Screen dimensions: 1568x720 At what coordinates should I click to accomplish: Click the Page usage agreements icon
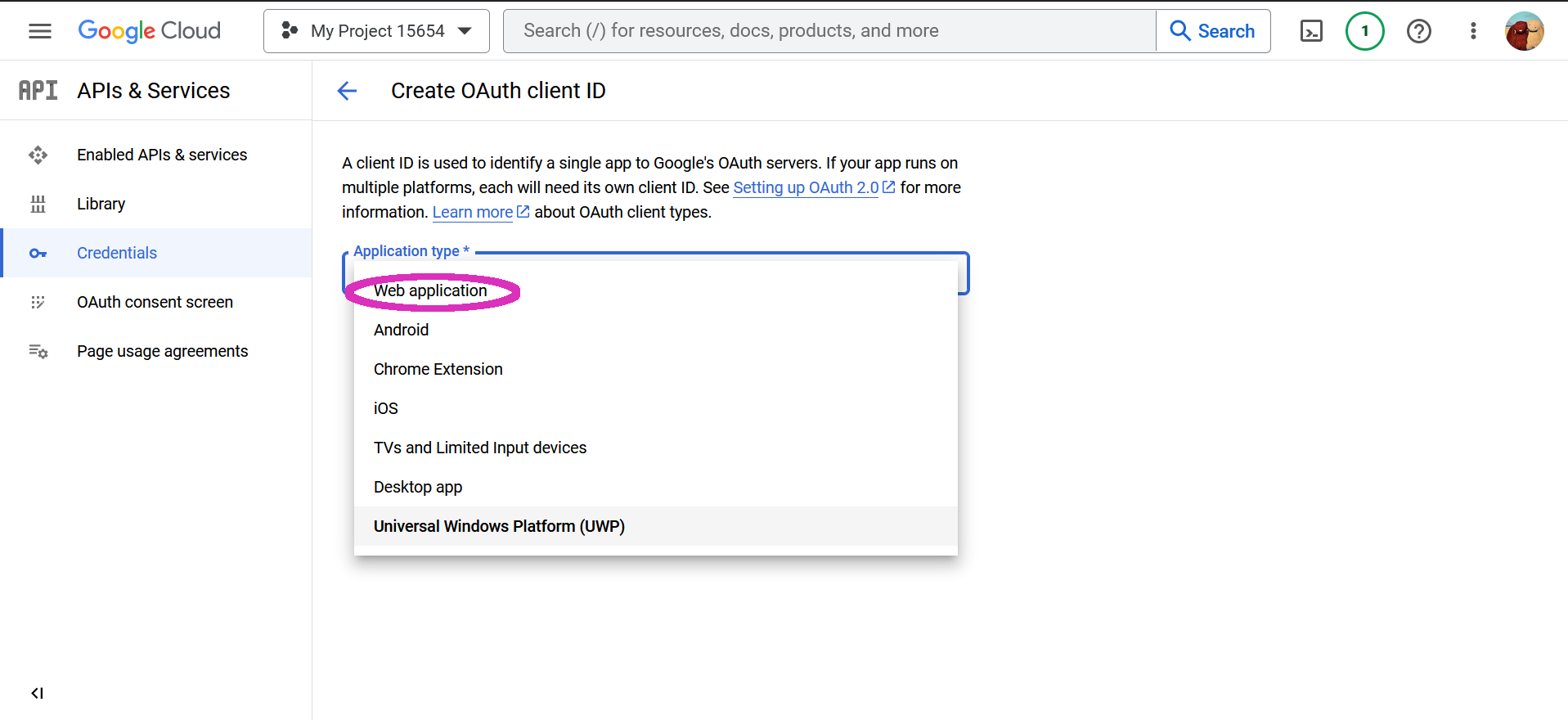pos(38,351)
